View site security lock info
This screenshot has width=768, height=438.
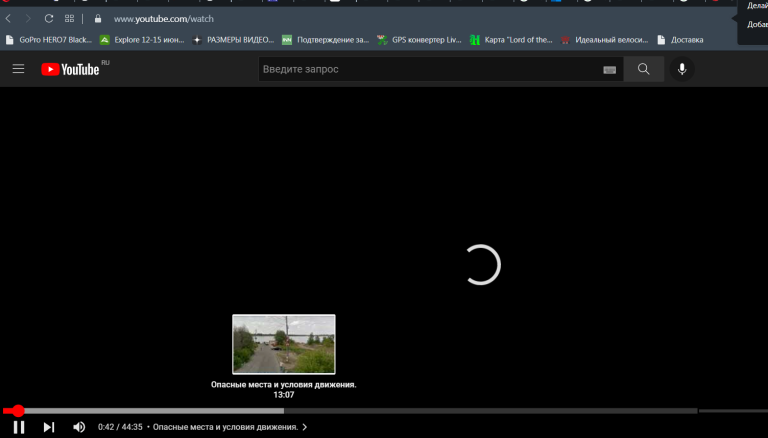(x=98, y=19)
